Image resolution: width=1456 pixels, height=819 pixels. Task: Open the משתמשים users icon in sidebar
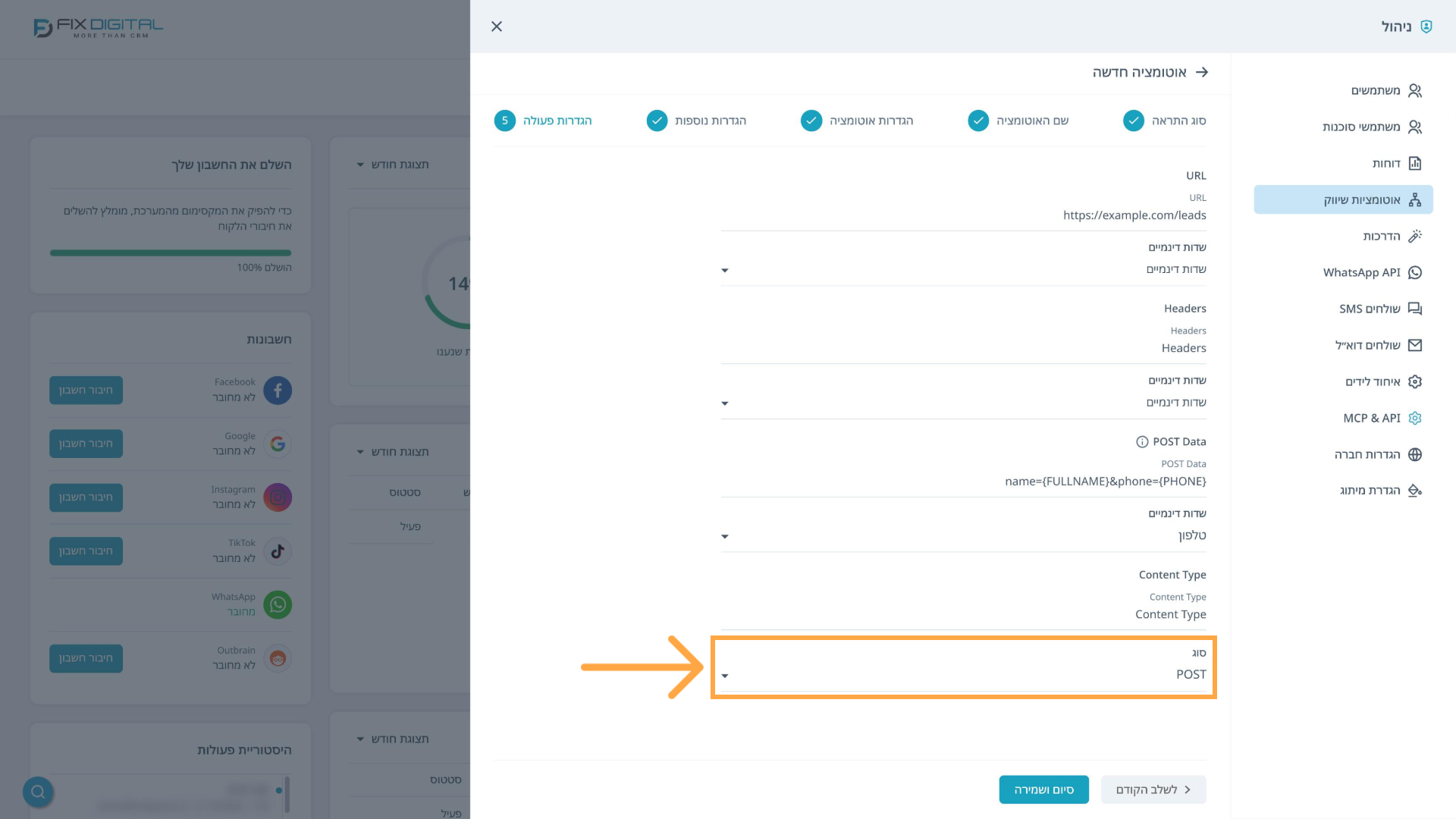(1415, 90)
